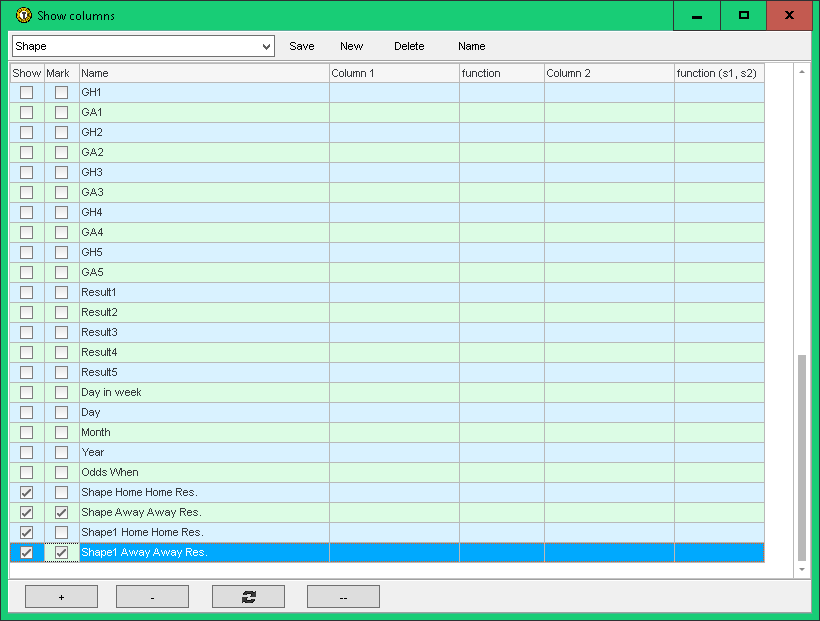820x621 pixels.
Task: Tick the Show checkbox for Odds When
Action: coord(27,472)
